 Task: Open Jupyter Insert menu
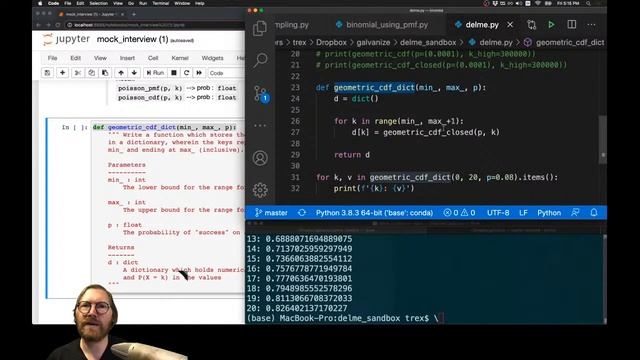click(127, 58)
